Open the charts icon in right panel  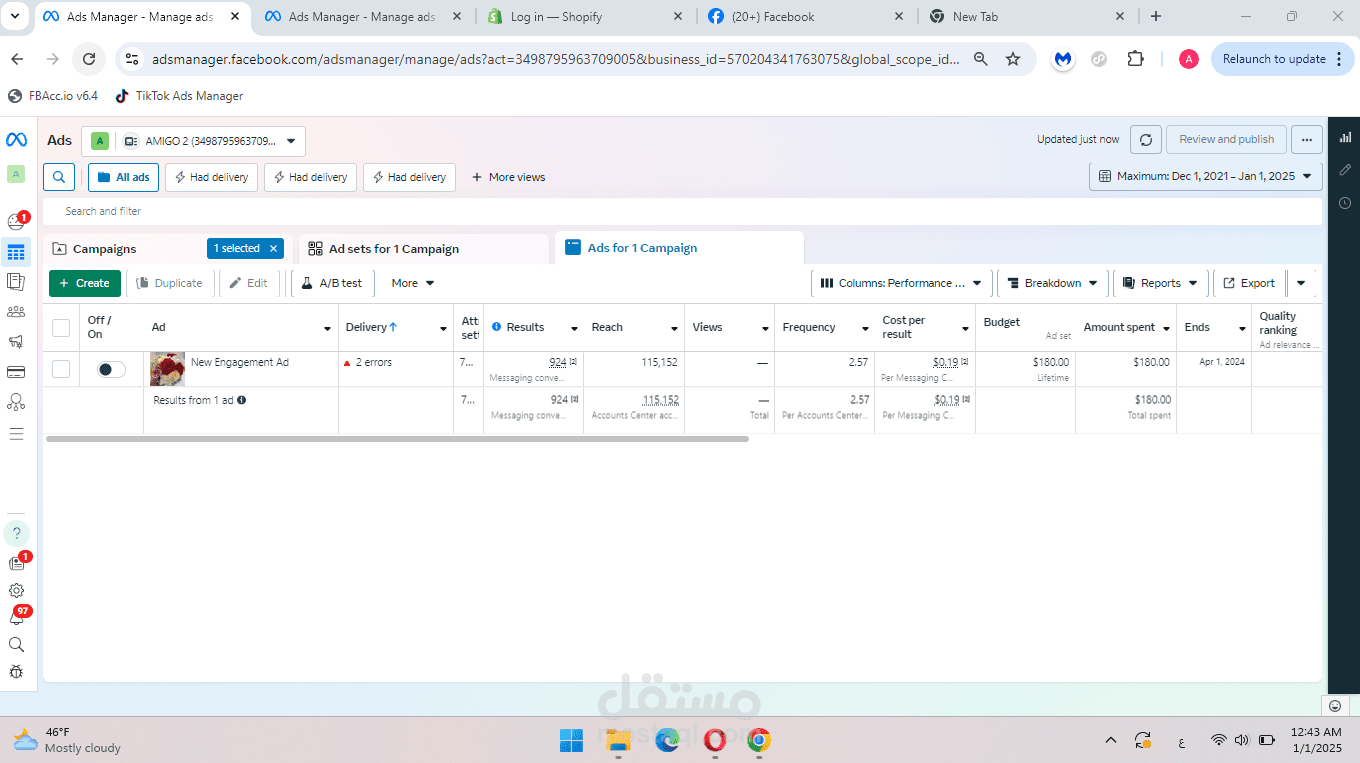[1345, 137]
